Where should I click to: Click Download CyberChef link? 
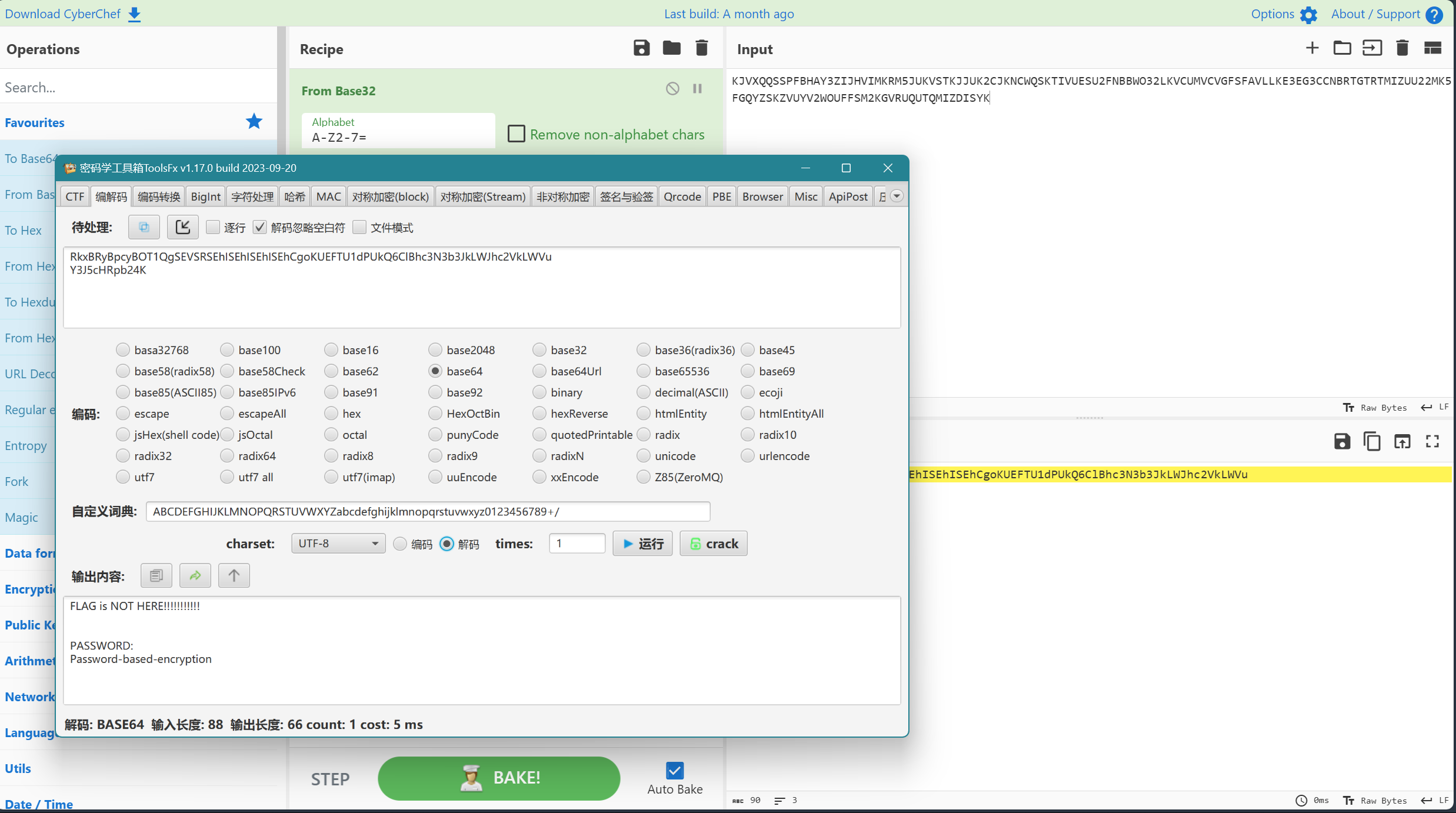[62, 14]
